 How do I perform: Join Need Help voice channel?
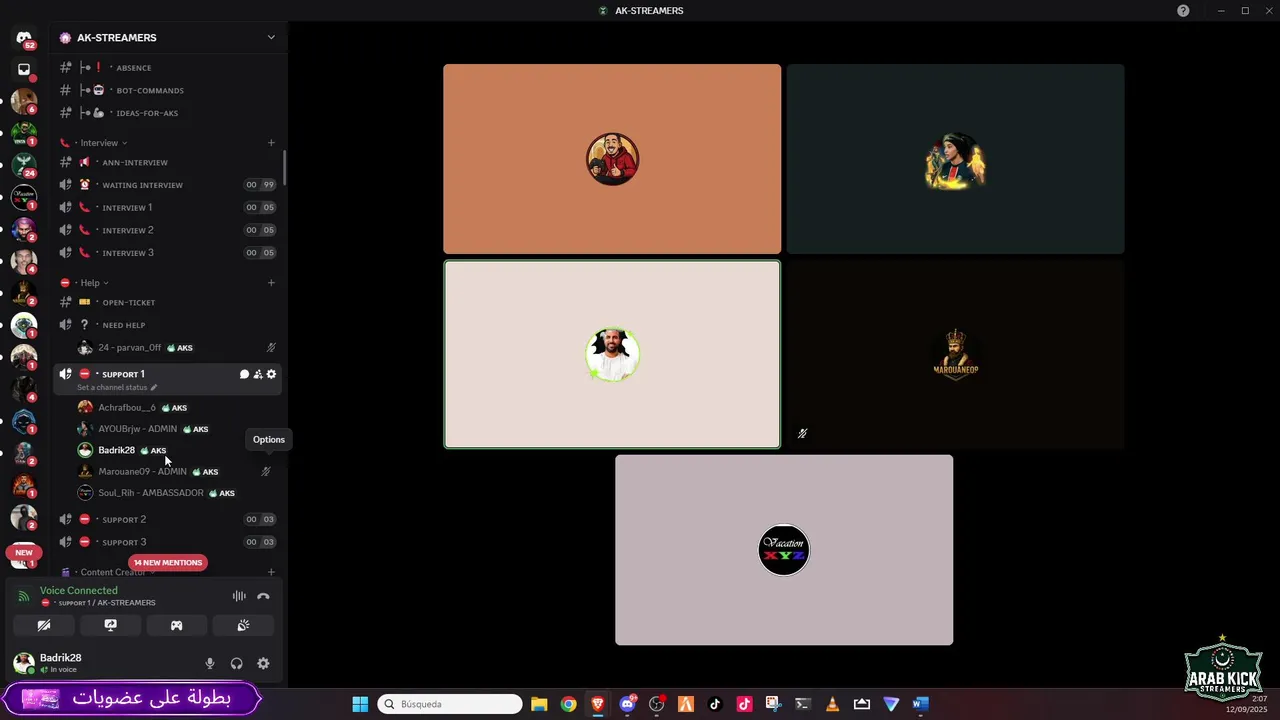167,325
